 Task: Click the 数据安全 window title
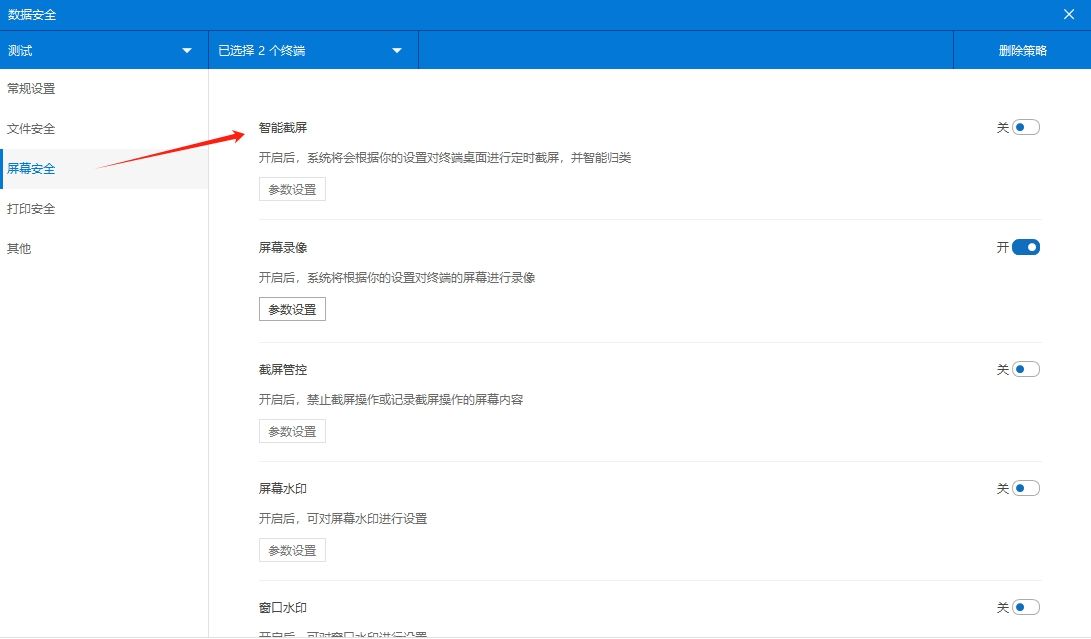[32, 14]
